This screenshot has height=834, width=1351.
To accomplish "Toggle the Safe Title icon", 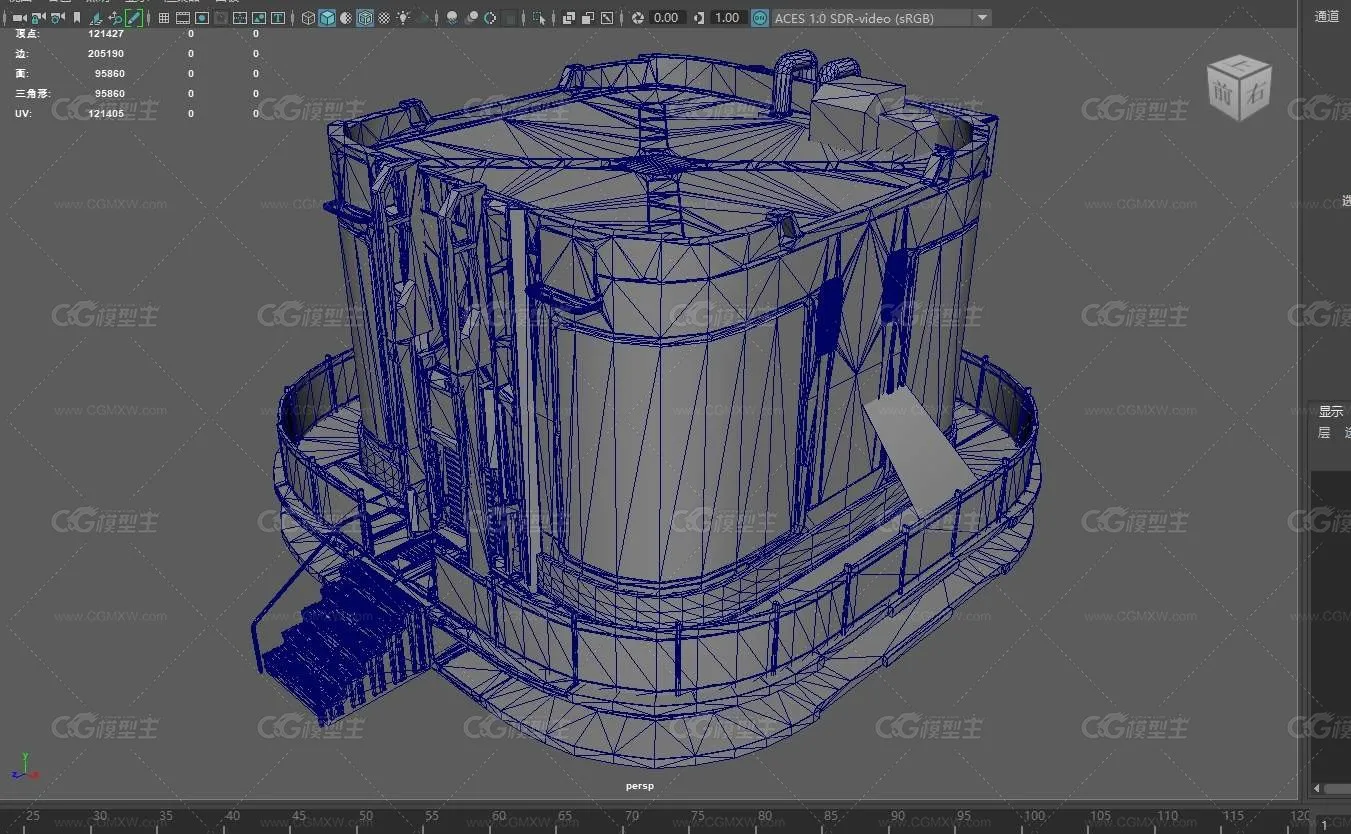I will (x=277, y=18).
